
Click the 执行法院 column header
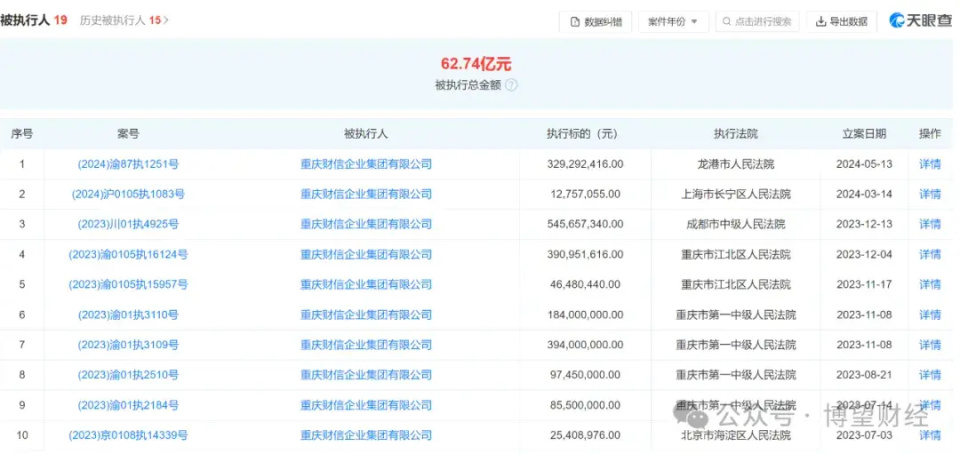pos(735,134)
